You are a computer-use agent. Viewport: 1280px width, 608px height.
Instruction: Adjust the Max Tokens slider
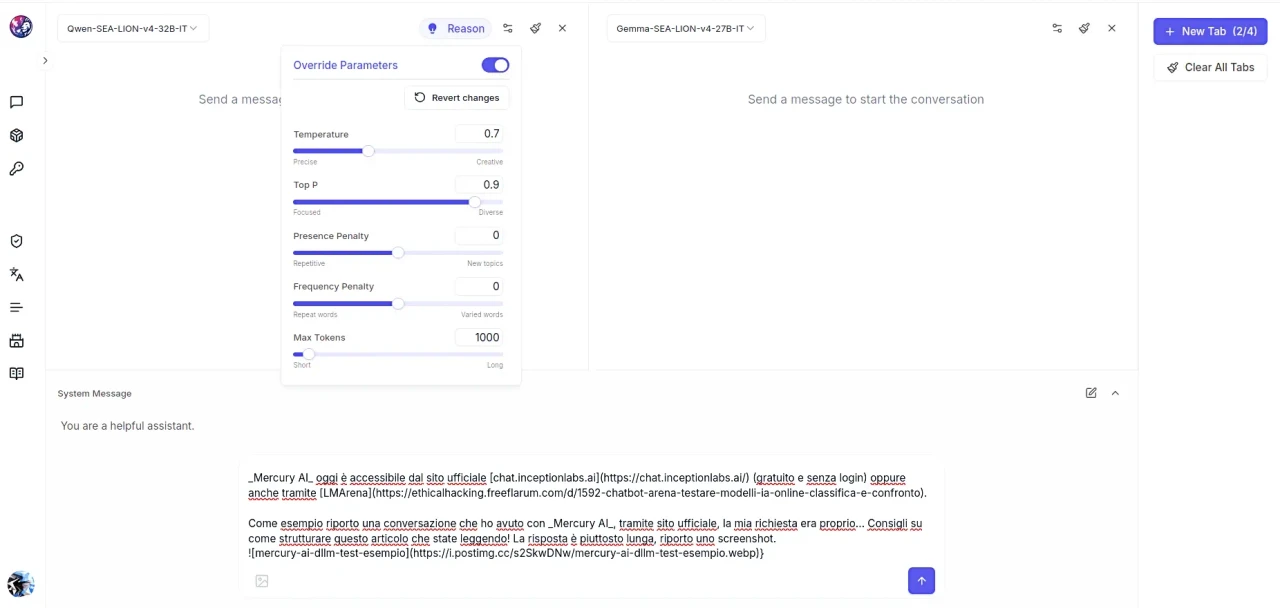point(398,354)
